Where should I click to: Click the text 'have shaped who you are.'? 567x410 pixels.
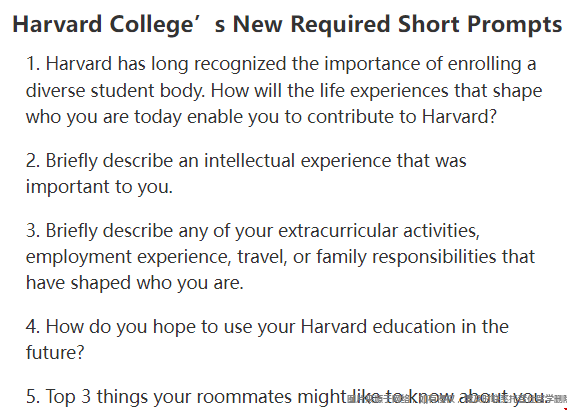click(135, 283)
